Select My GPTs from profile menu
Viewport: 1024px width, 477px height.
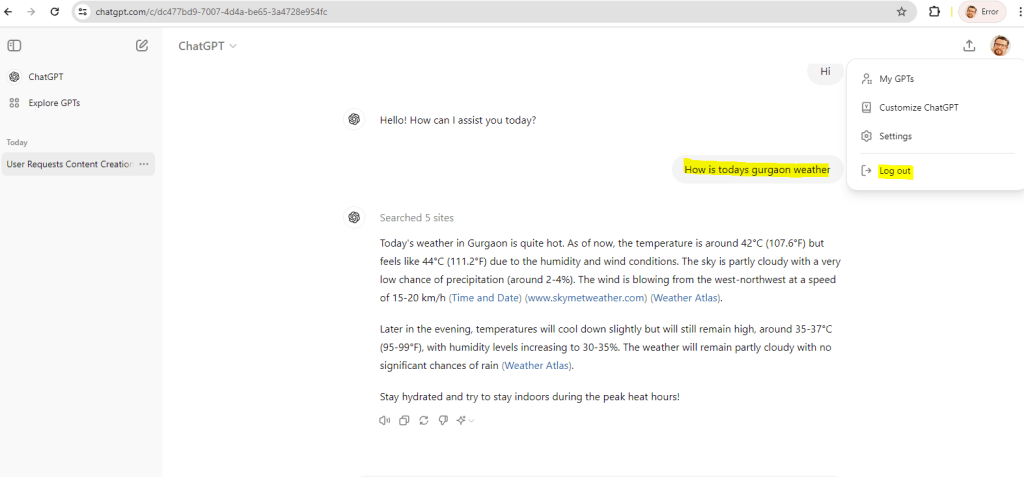[896, 79]
